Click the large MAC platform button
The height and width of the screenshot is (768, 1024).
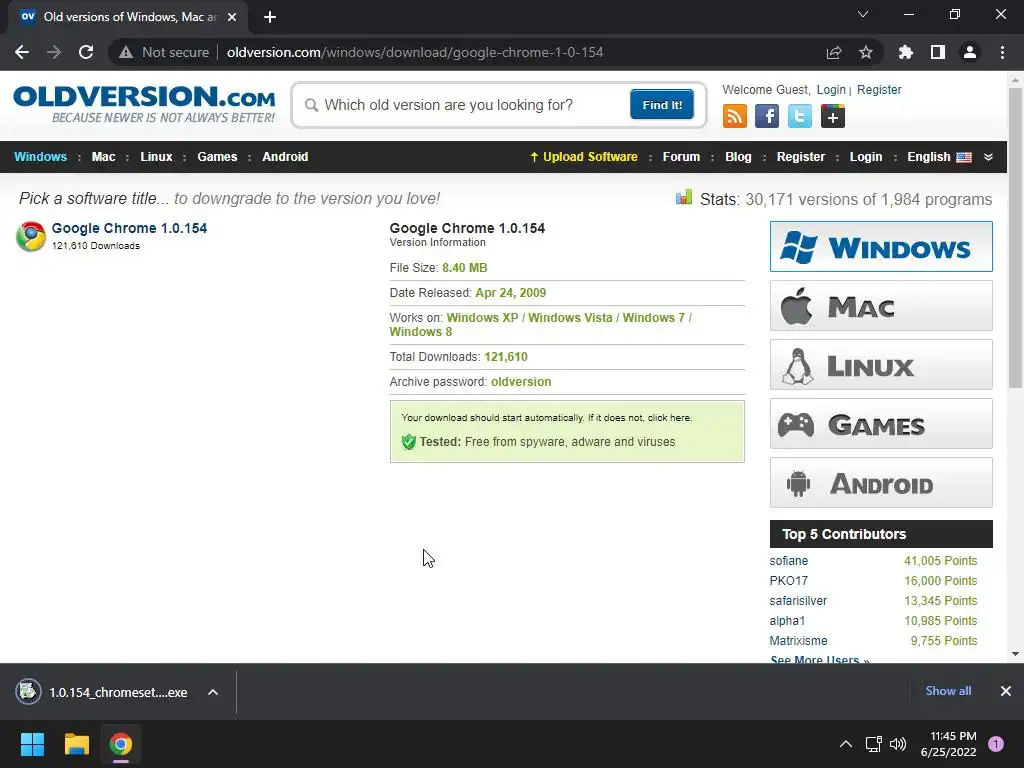881,306
